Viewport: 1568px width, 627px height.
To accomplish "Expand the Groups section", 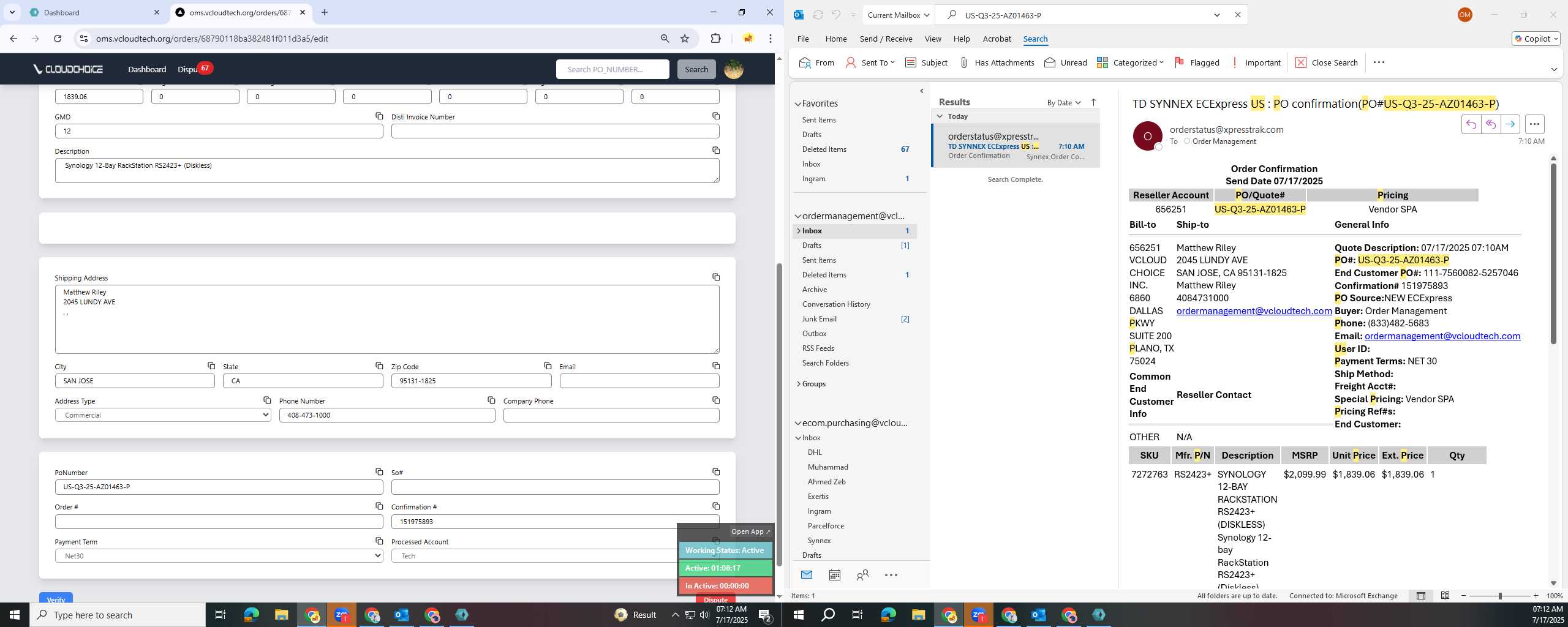I will [x=798, y=384].
